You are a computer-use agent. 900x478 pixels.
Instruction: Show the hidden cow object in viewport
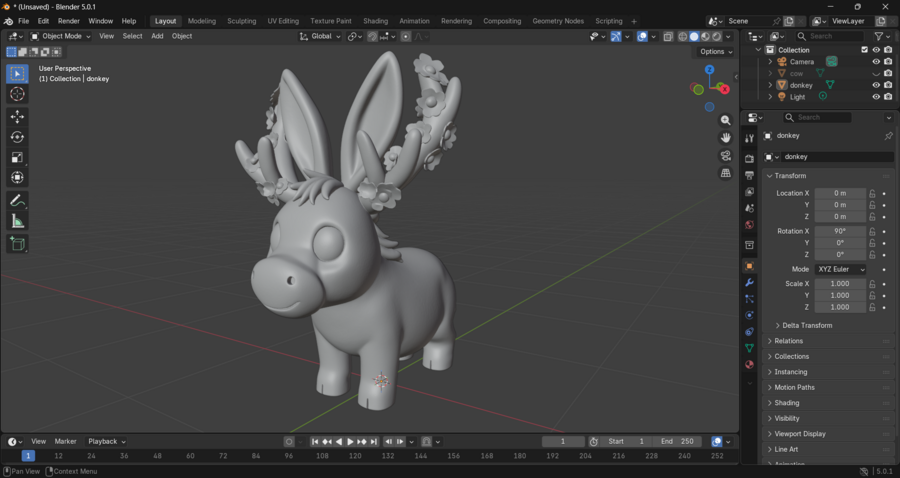(x=876, y=73)
